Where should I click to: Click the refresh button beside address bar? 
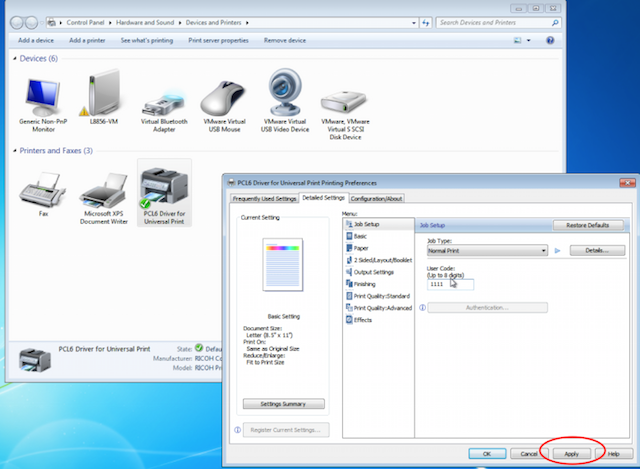point(426,23)
